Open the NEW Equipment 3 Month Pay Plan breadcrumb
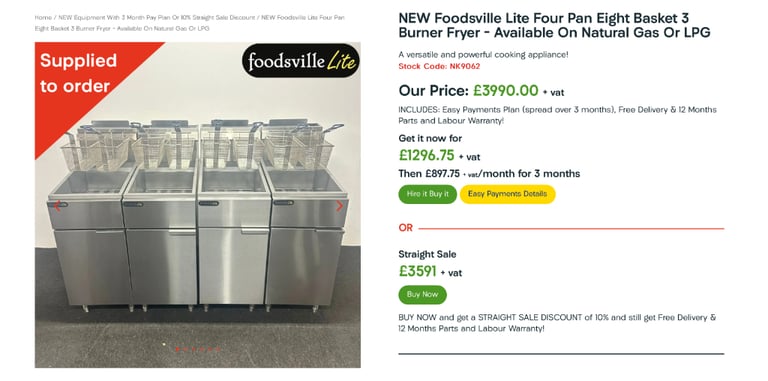768x381 pixels. pyautogui.click(x=157, y=18)
